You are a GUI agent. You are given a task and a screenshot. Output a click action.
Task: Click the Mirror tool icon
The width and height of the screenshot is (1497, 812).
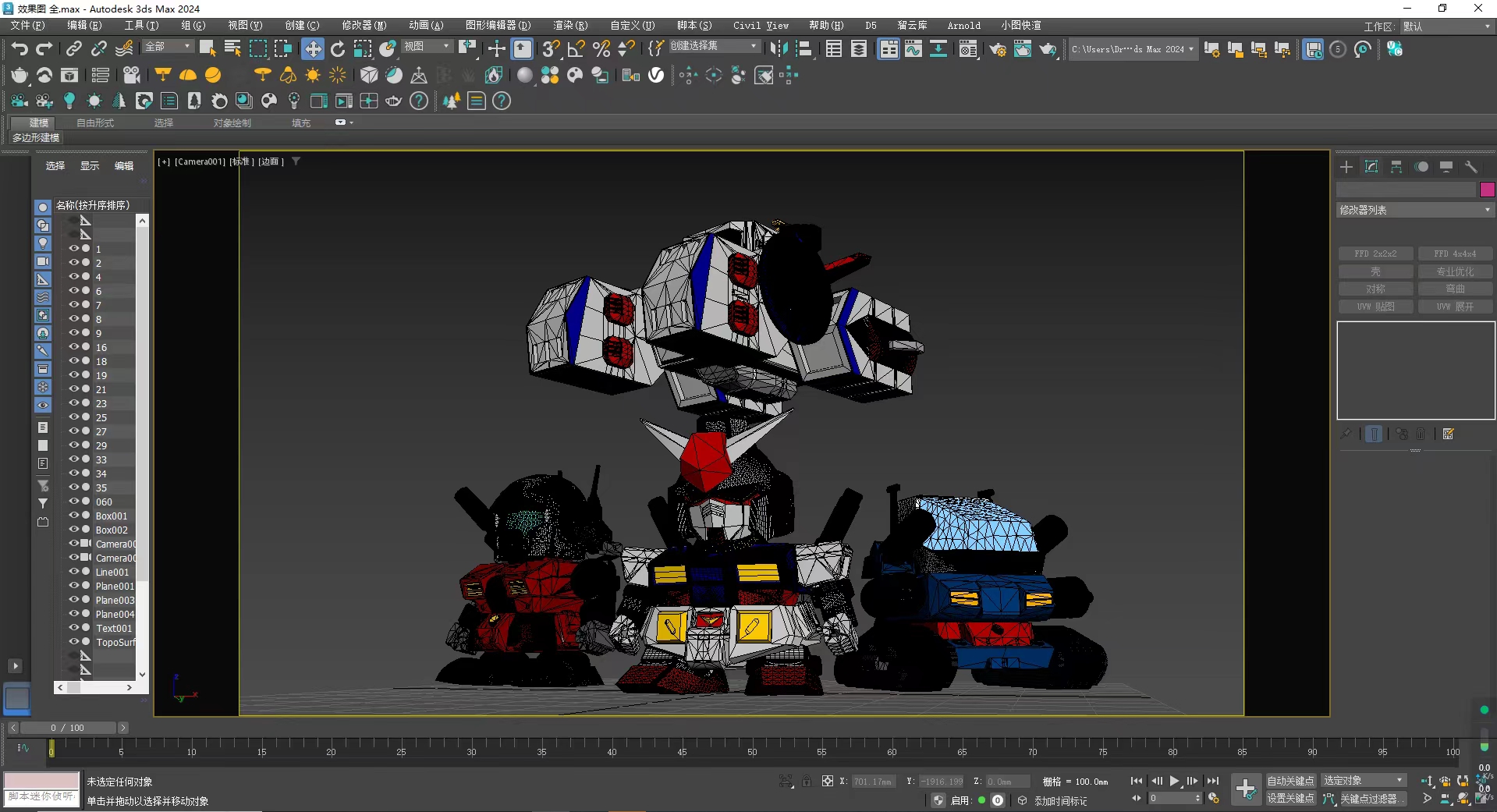point(779,49)
